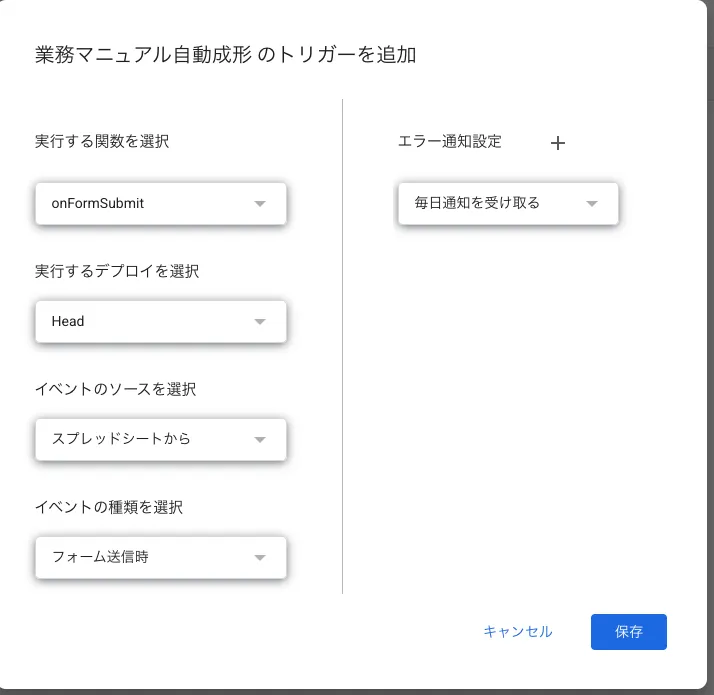Open the onFormSubmit function selector
The width and height of the screenshot is (714, 695).
(161, 204)
